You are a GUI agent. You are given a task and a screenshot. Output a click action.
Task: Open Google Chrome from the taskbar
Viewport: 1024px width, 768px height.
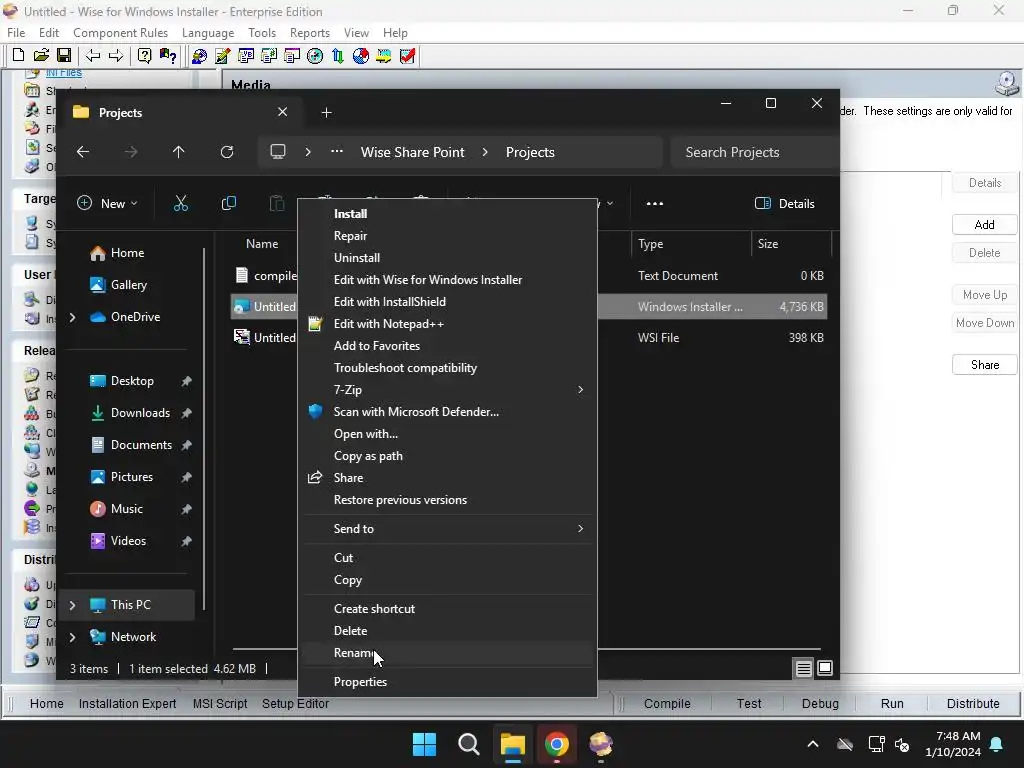[556, 744]
